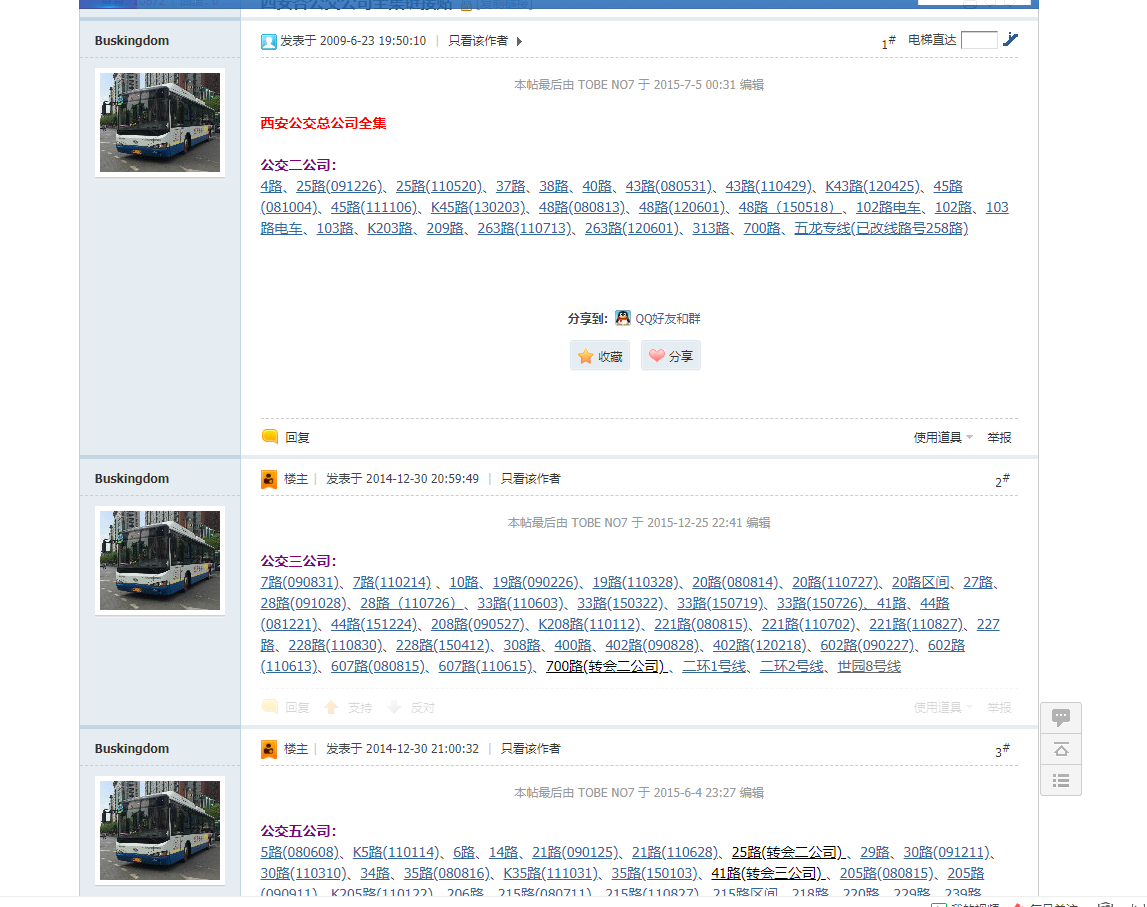Click the elevator jump arrow icon
Image resolution: width=1147 pixels, height=907 pixels.
[x=1010, y=39]
